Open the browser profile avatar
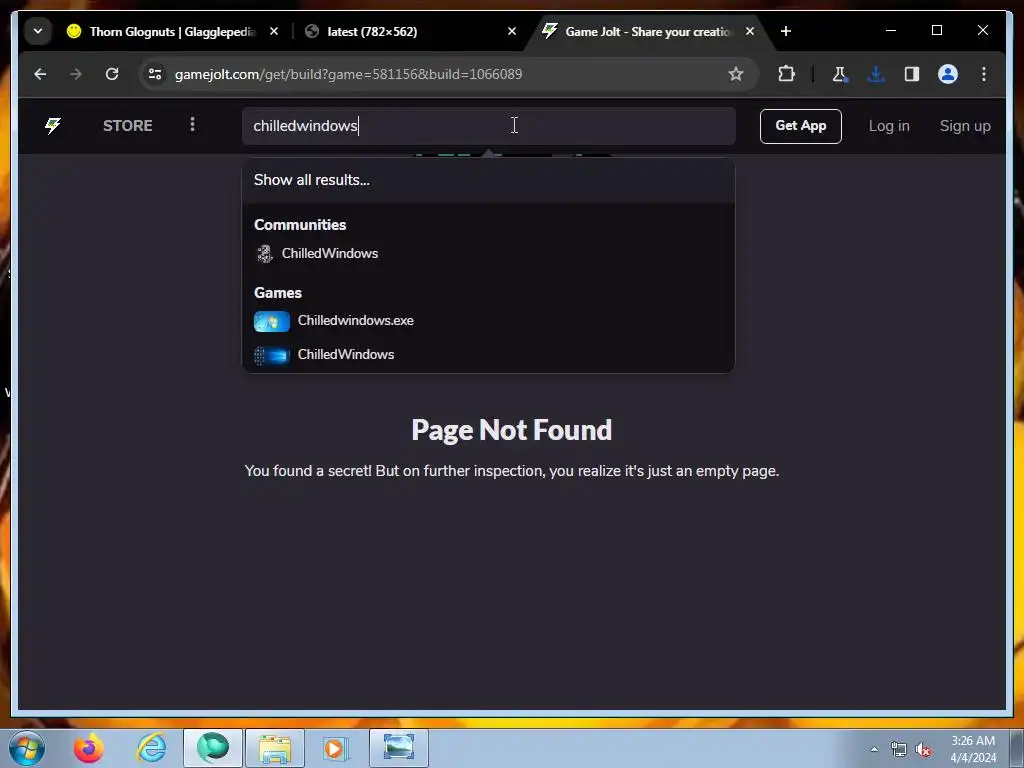The image size is (1024, 768). coord(948,74)
